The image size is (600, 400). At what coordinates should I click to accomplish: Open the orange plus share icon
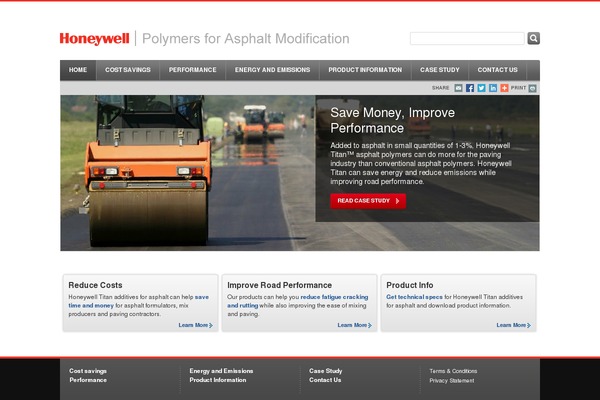(x=504, y=88)
